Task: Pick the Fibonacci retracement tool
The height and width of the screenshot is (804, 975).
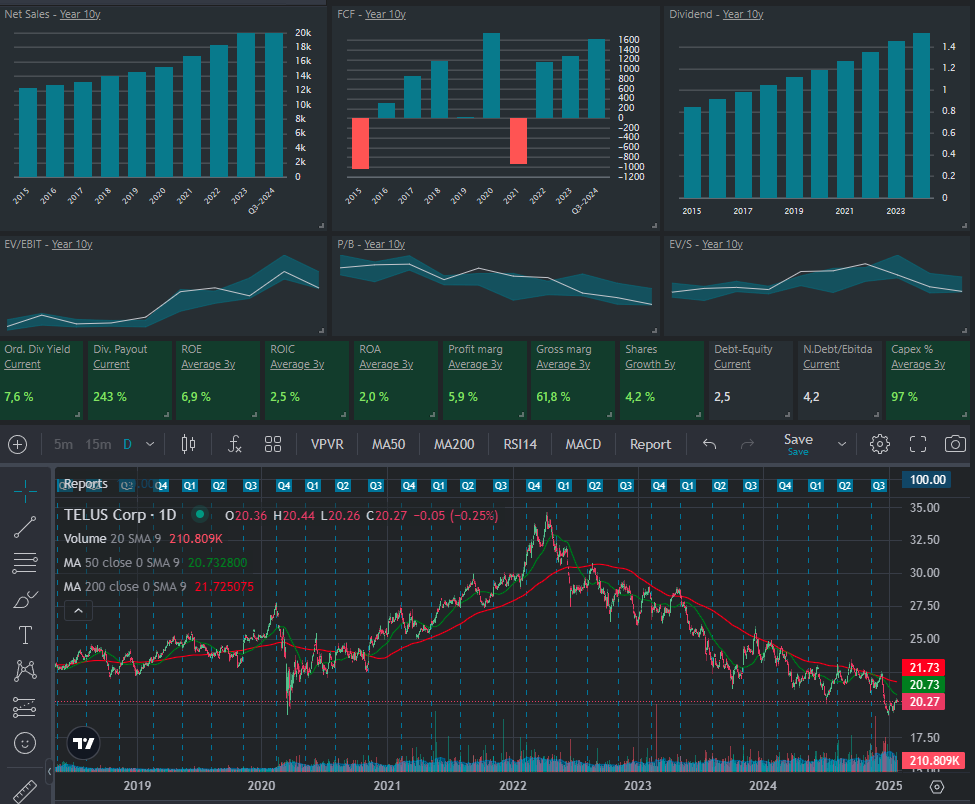Action: point(25,563)
